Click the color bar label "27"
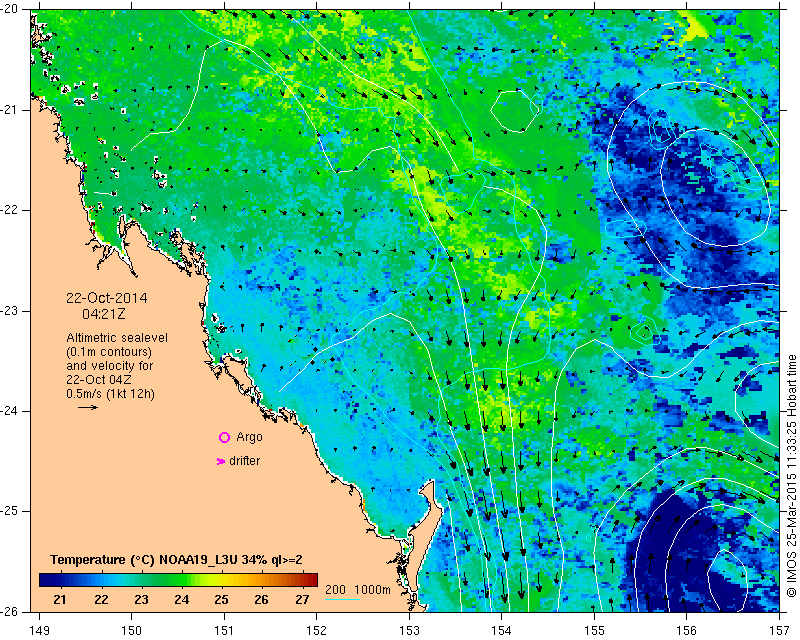The width and height of the screenshot is (800, 640). 302,599
